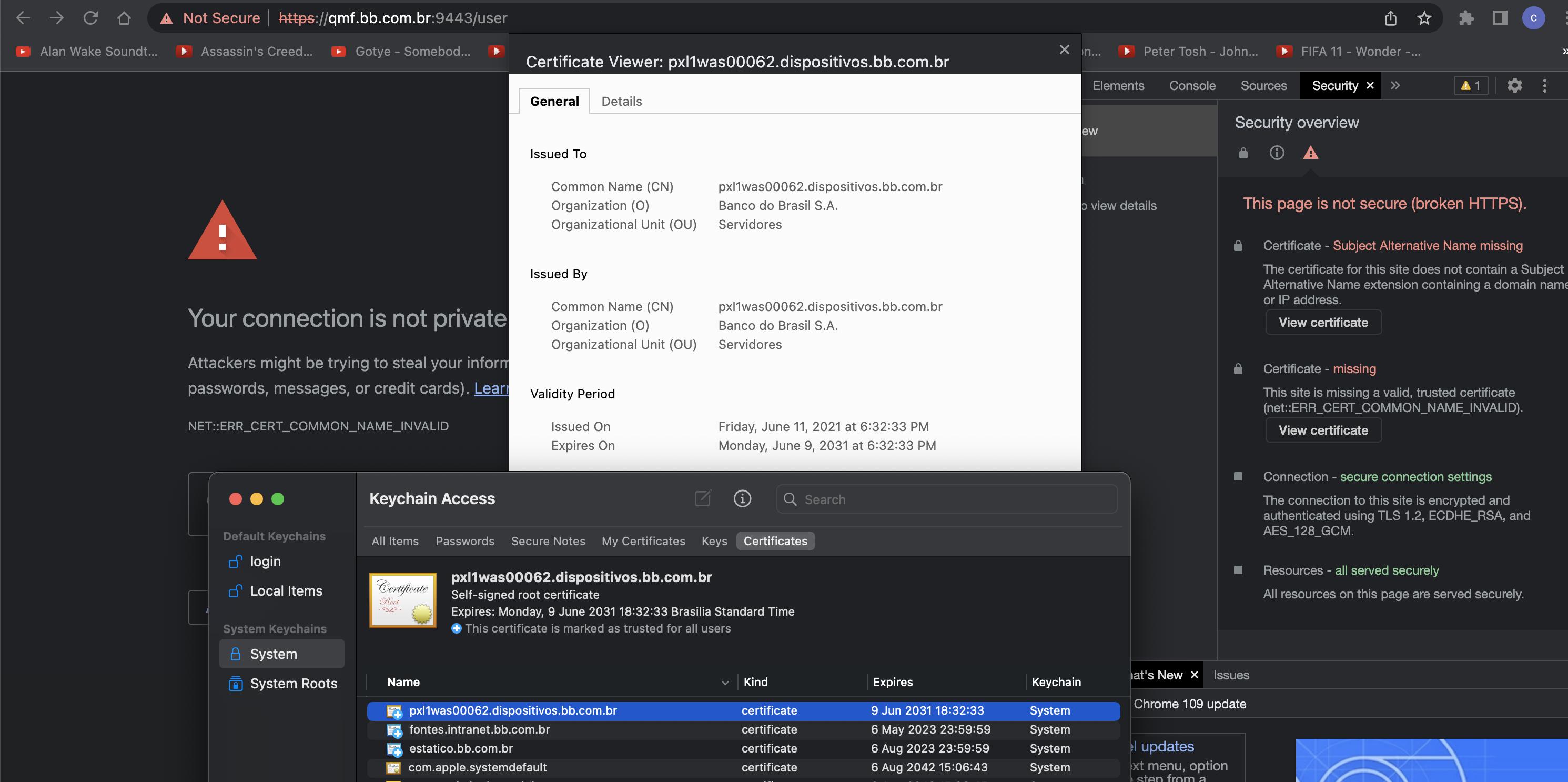The height and width of the screenshot is (782, 1568).
Task: Click the Keychain Access search field
Action: click(x=946, y=499)
